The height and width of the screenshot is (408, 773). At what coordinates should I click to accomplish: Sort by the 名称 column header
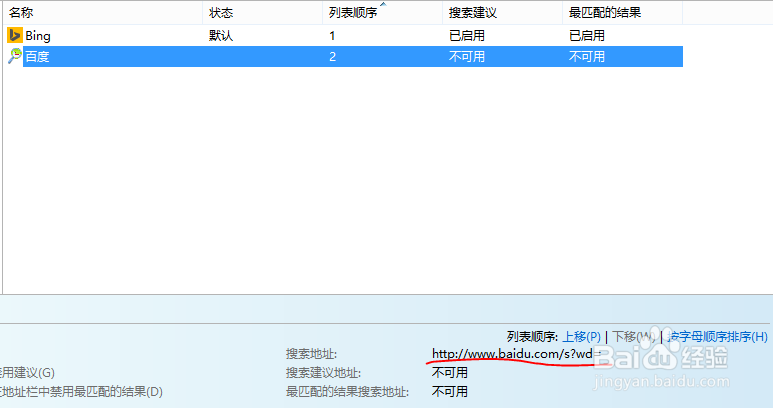pos(21,12)
